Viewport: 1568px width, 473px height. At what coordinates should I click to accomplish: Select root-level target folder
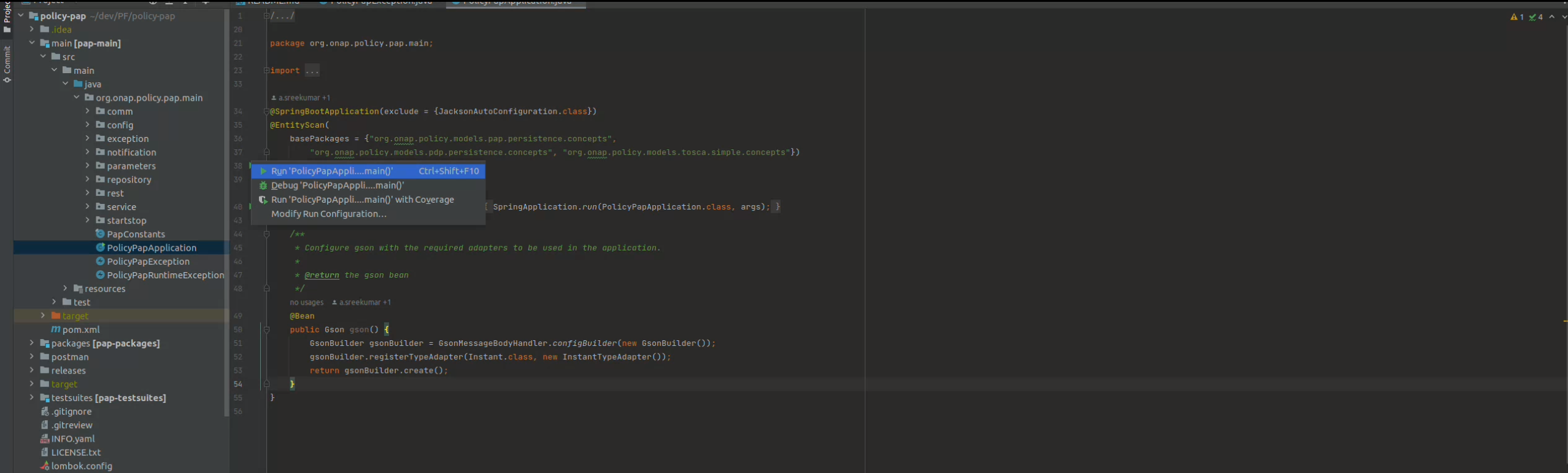pos(64,384)
